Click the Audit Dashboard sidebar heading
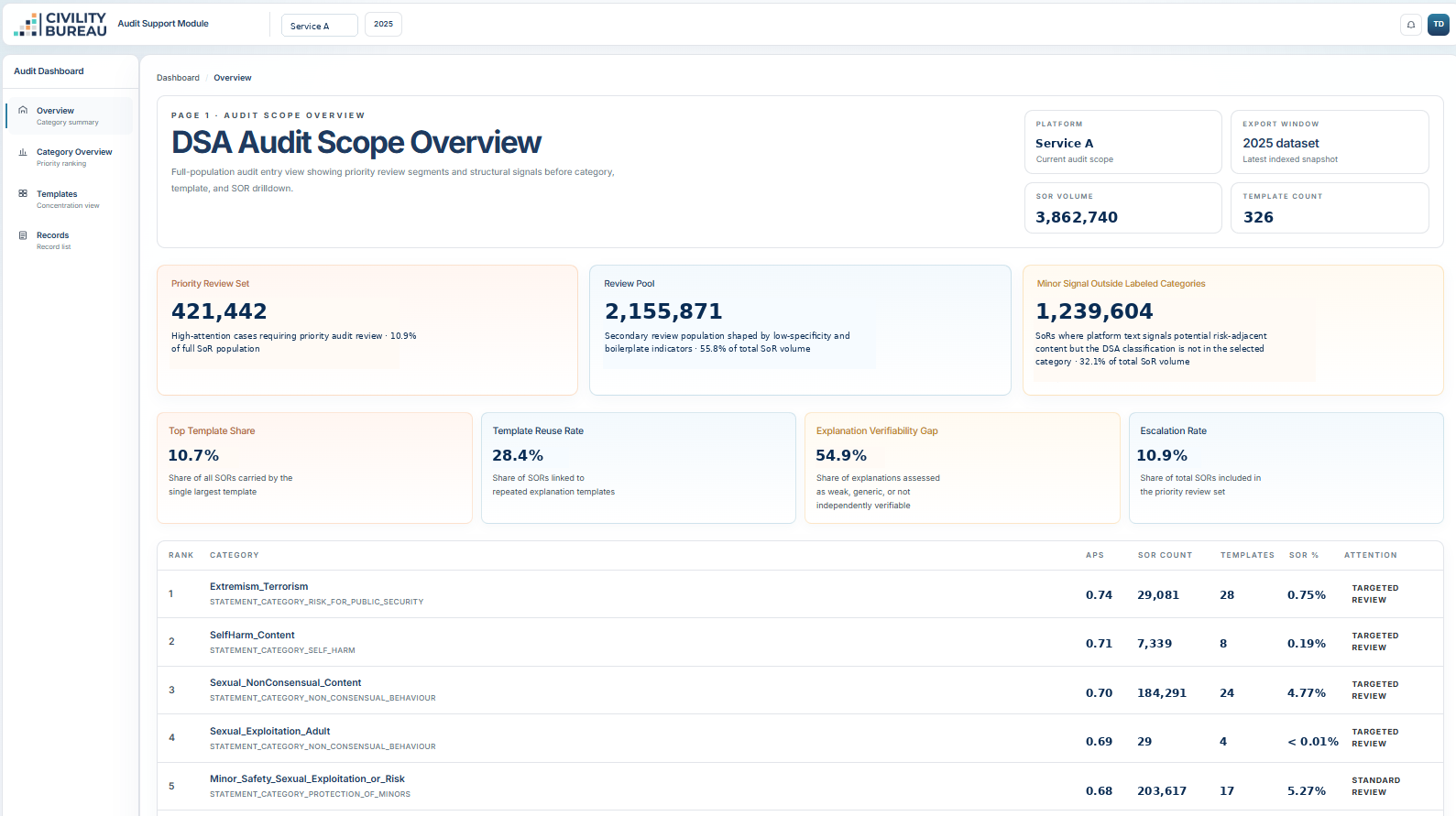This screenshot has width=1456, height=816. pos(49,71)
